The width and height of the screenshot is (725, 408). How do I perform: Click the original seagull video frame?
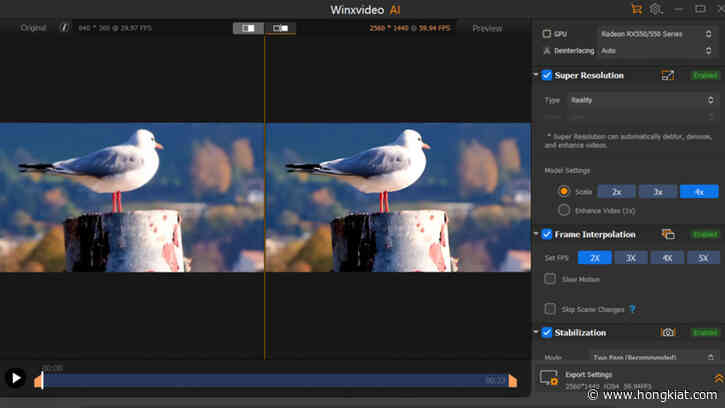click(x=132, y=197)
